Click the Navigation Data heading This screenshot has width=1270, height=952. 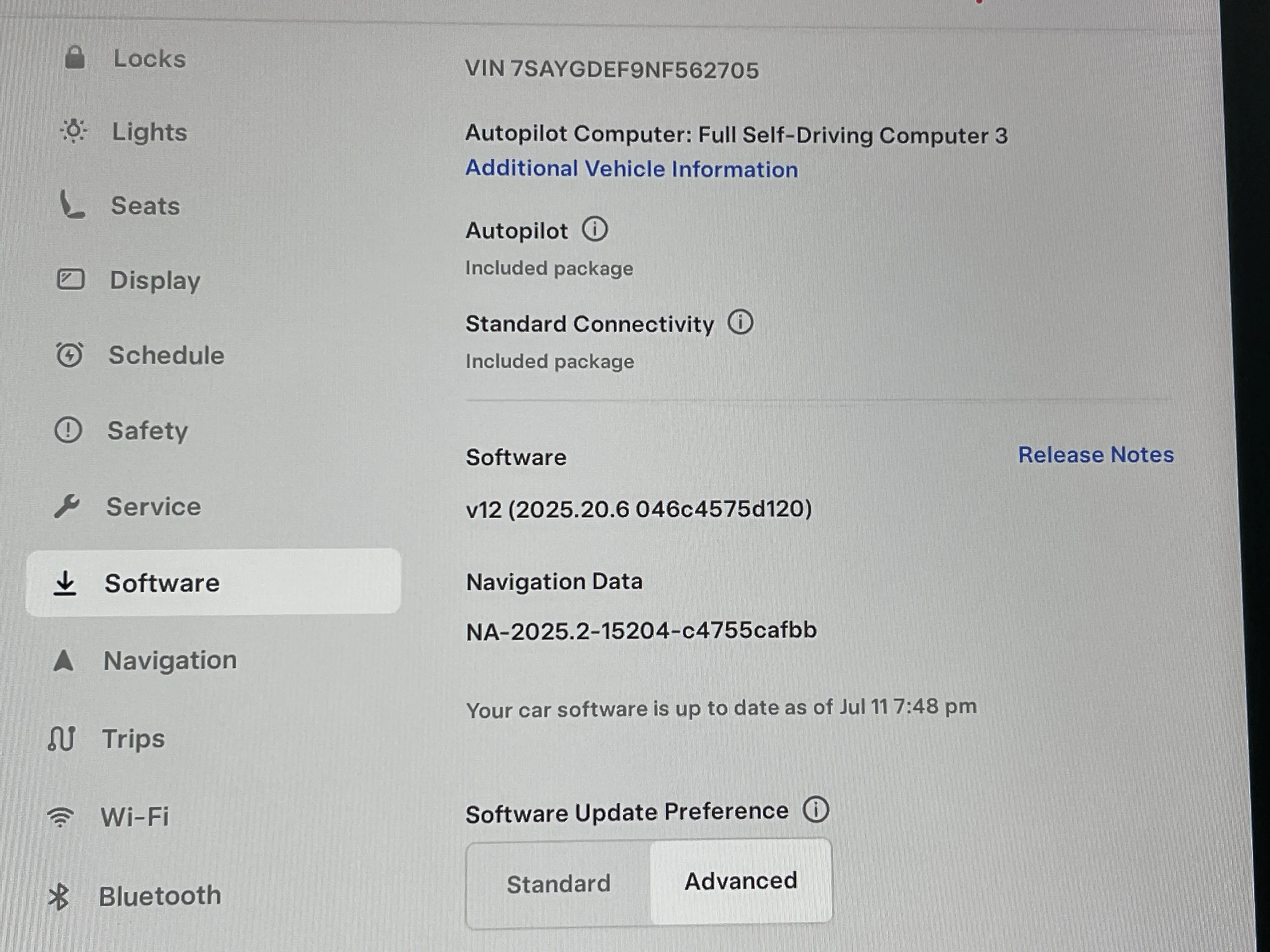[555, 582]
